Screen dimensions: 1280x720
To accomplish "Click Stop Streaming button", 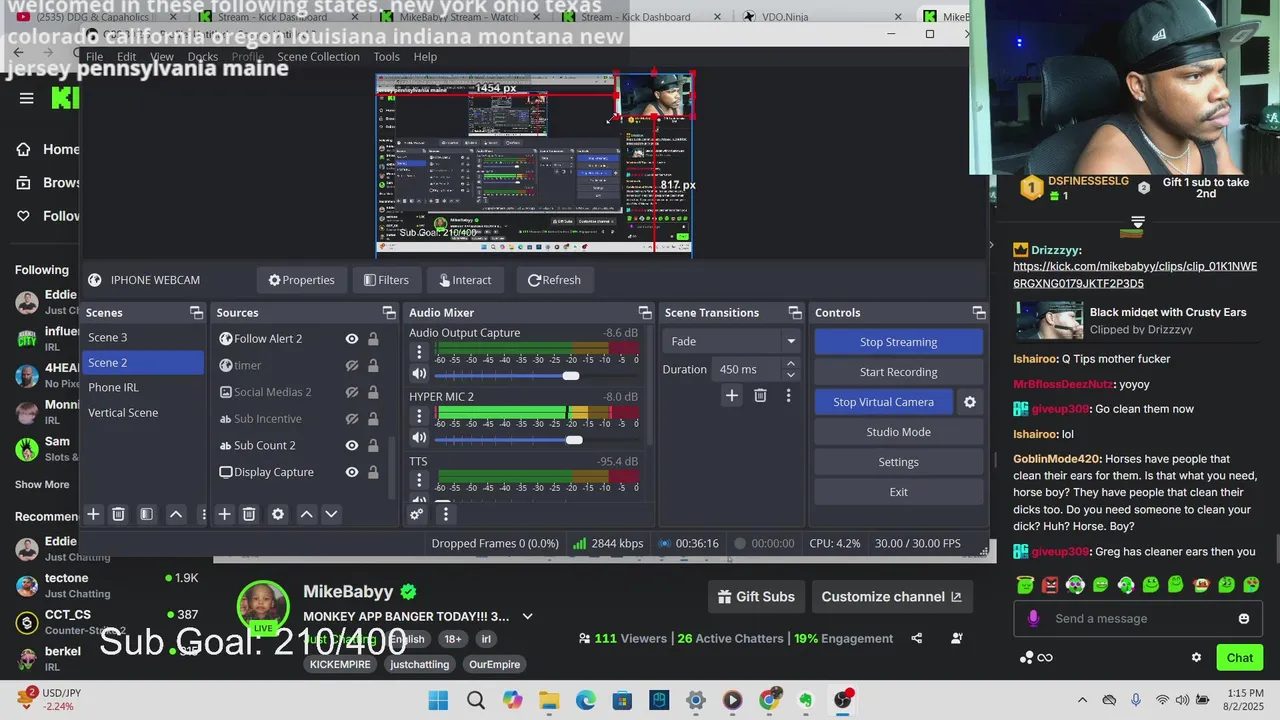I will (x=898, y=342).
